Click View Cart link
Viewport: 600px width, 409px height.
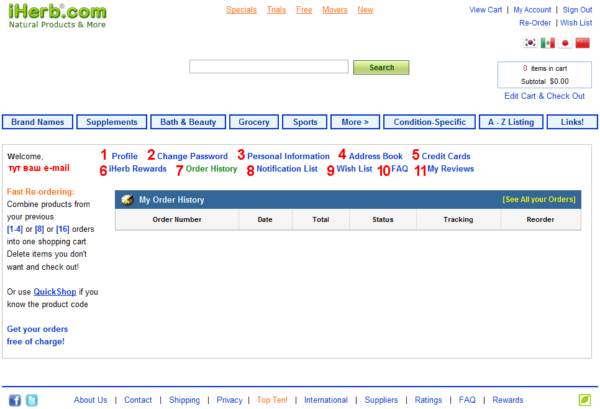(x=486, y=10)
